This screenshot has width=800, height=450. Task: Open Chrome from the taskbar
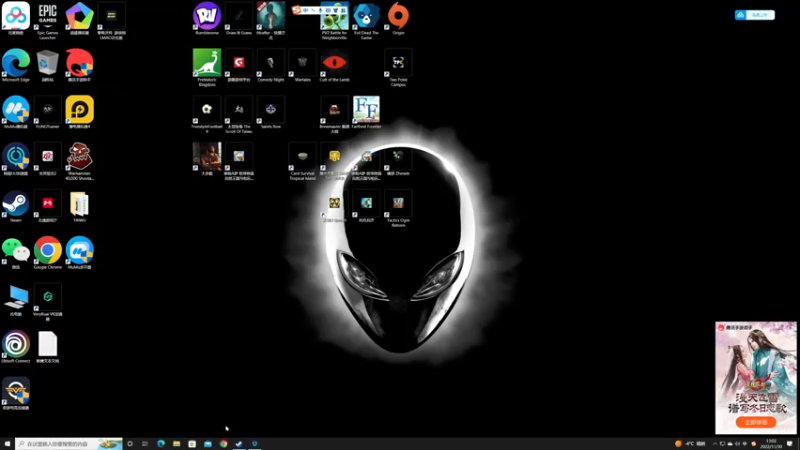click(223, 444)
